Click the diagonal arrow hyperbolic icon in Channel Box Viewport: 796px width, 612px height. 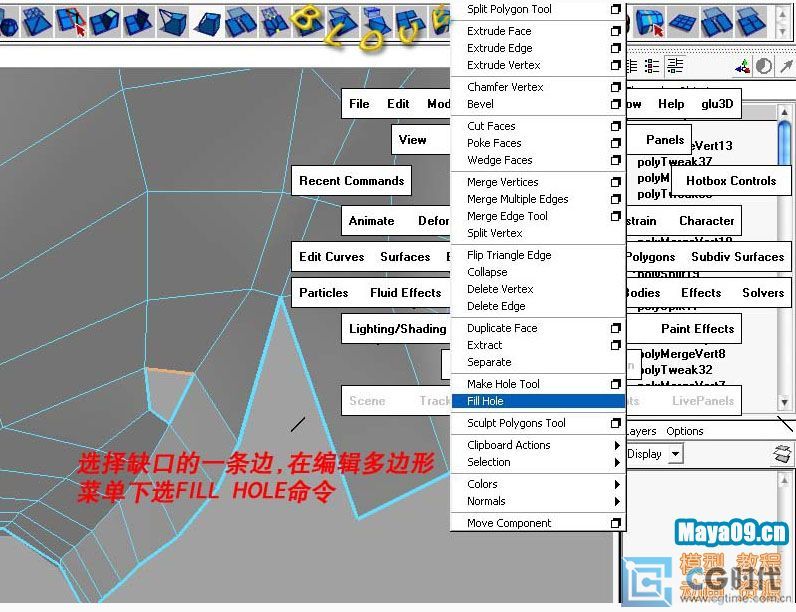(786, 66)
